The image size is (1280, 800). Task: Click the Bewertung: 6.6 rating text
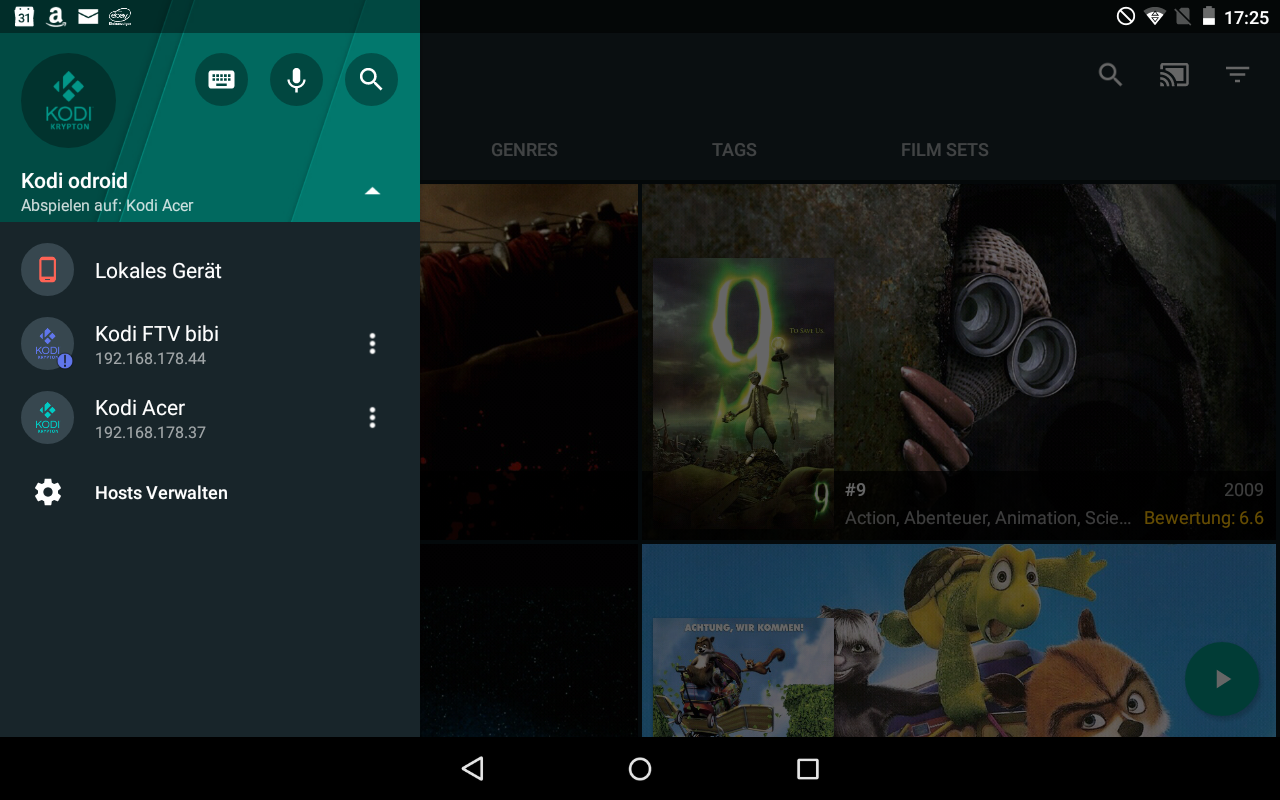1204,518
